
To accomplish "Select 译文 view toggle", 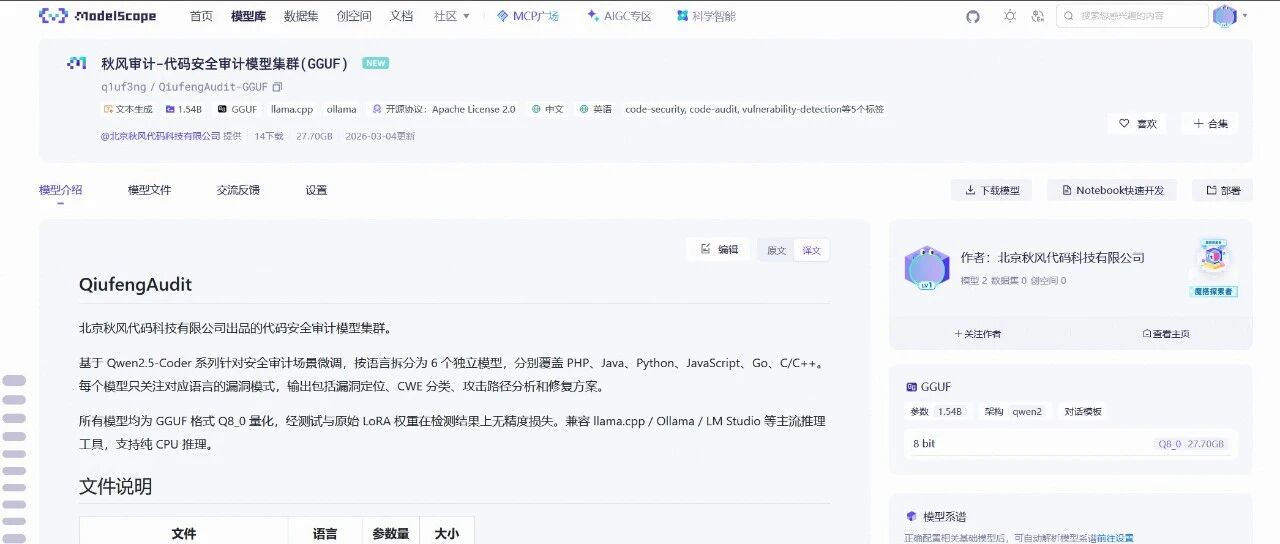I will [811, 250].
